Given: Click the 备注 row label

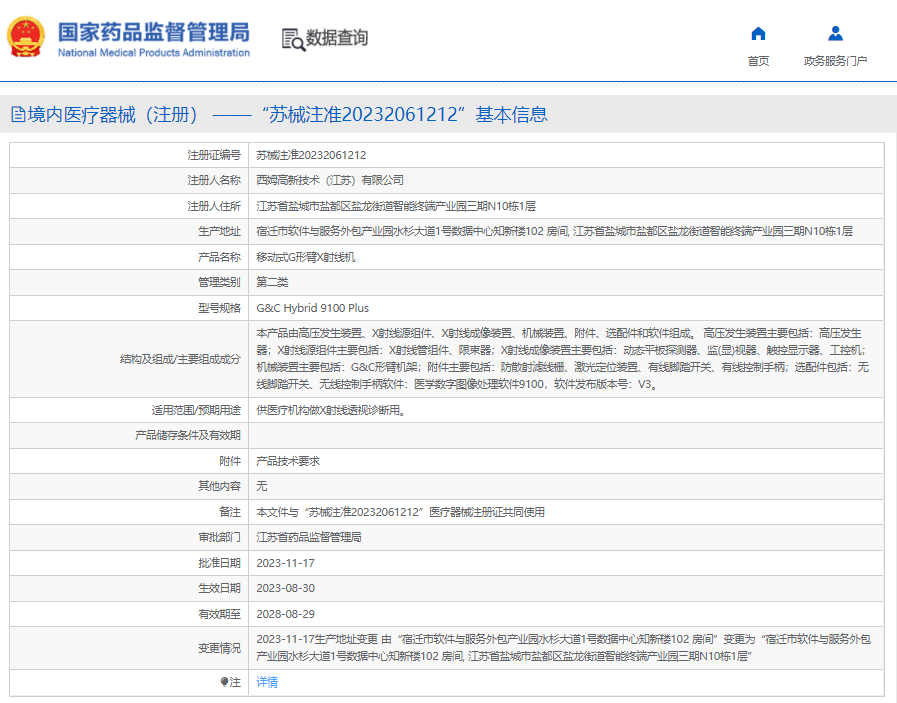Looking at the screenshot, I should click(230, 512).
